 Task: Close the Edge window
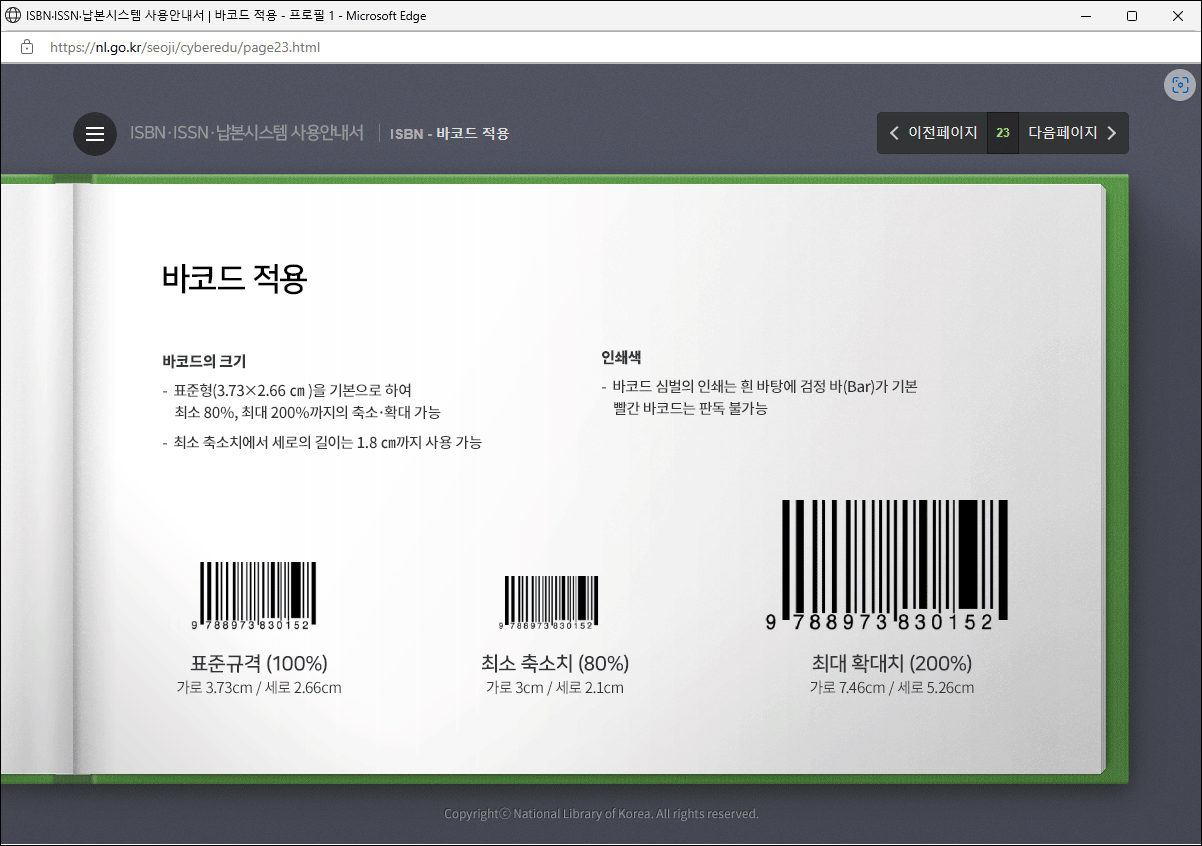[x=1178, y=15]
